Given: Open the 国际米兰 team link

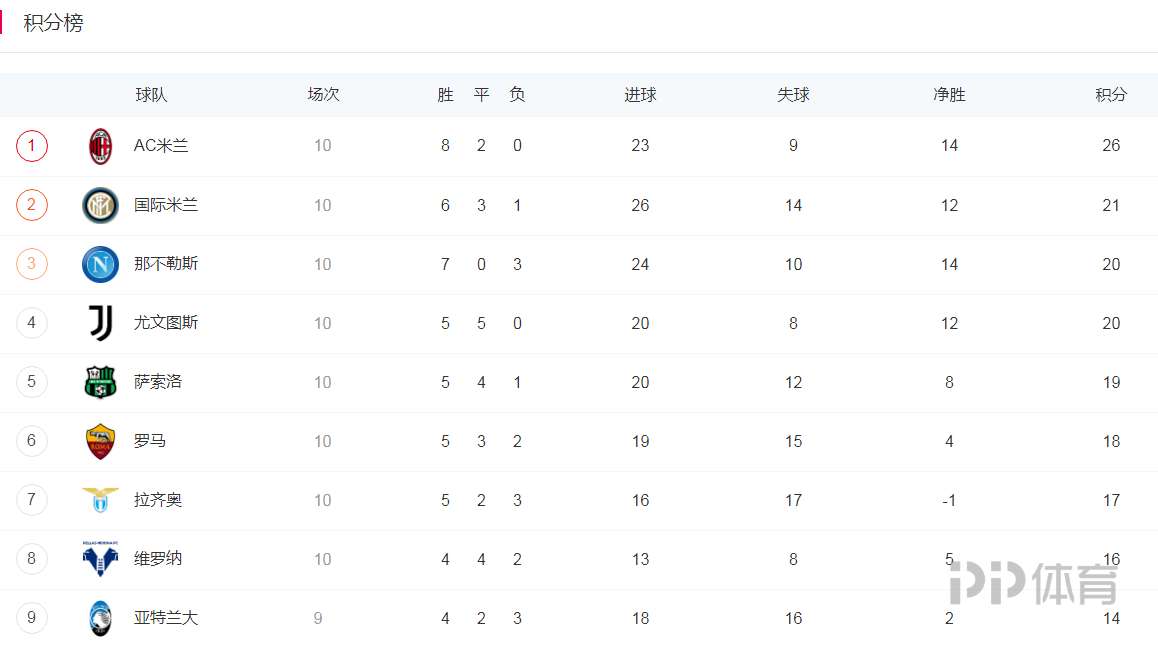Looking at the screenshot, I should [166, 205].
